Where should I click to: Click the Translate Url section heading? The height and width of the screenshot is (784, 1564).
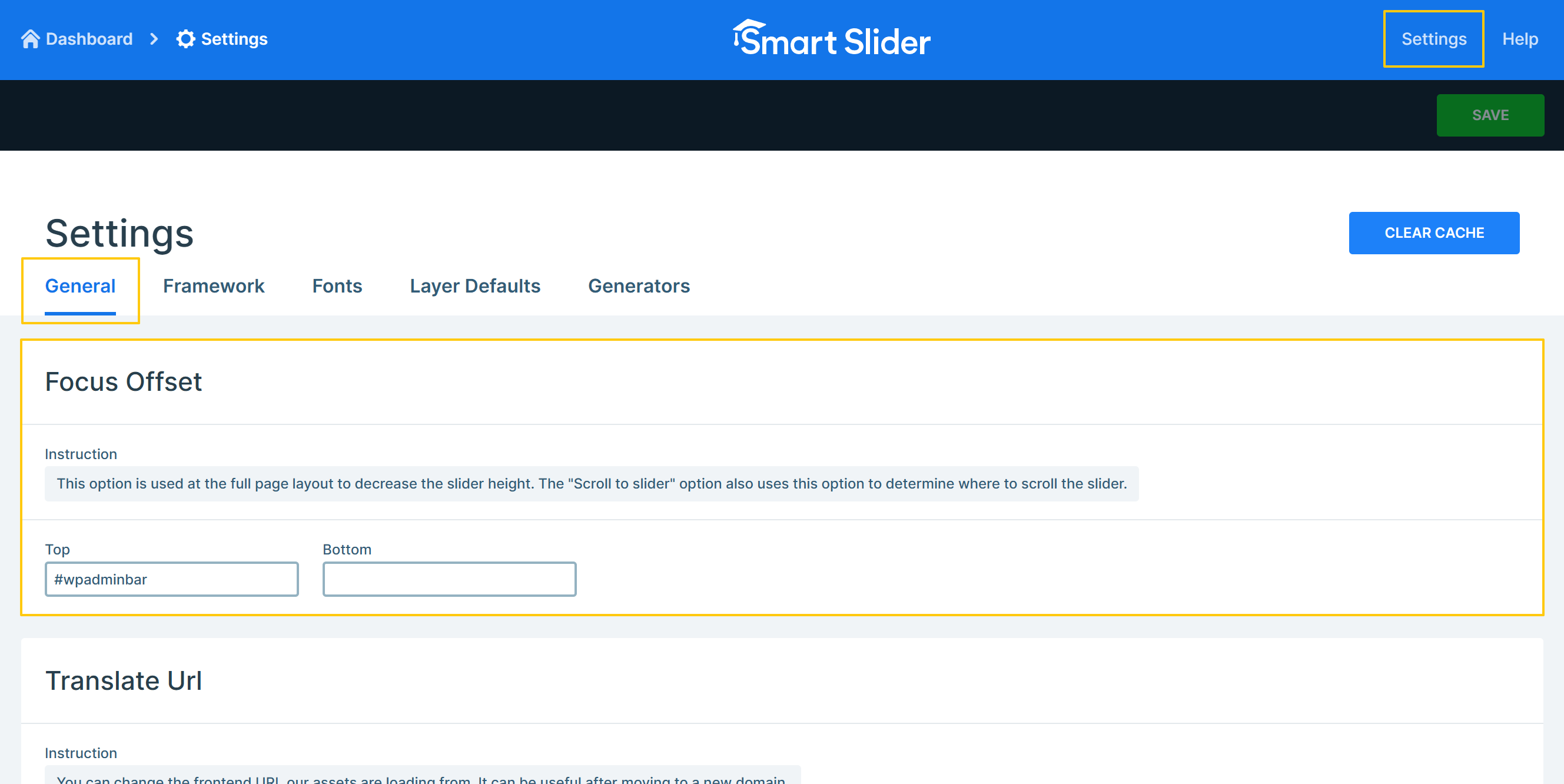[123, 680]
